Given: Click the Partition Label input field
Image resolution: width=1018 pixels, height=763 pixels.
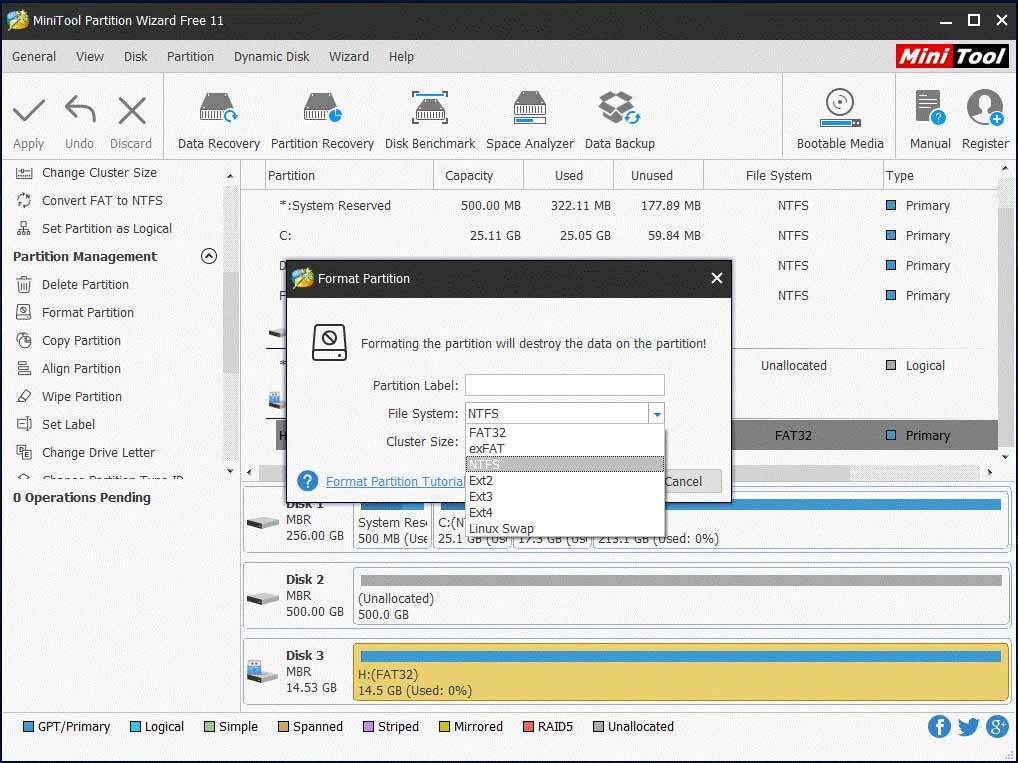Looking at the screenshot, I should point(565,385).
